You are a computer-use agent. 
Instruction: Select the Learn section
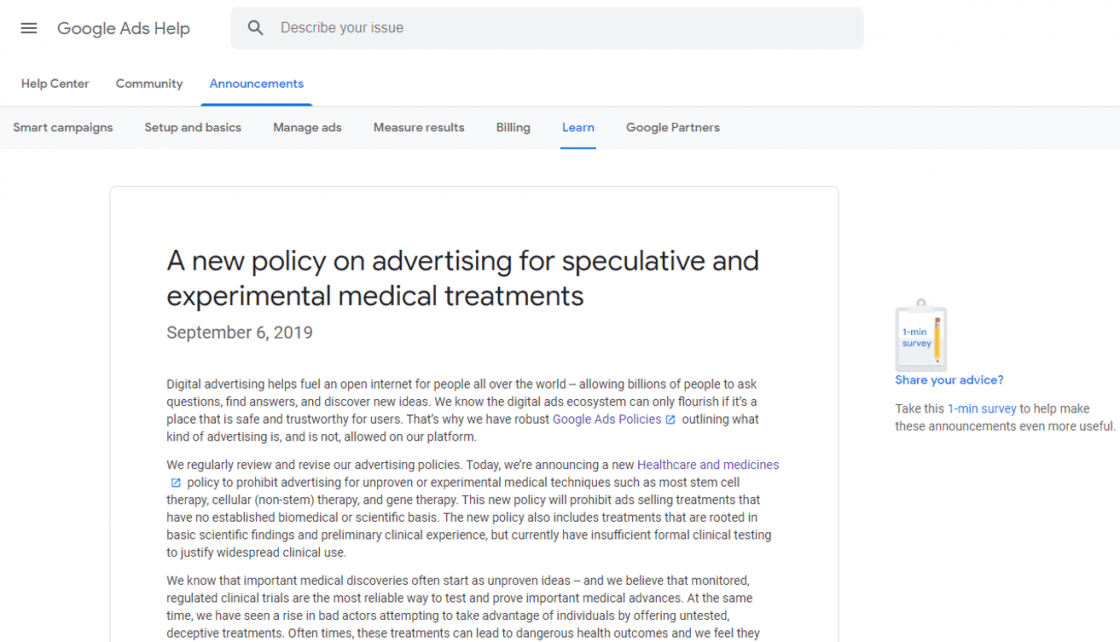(x=578, y=128)
